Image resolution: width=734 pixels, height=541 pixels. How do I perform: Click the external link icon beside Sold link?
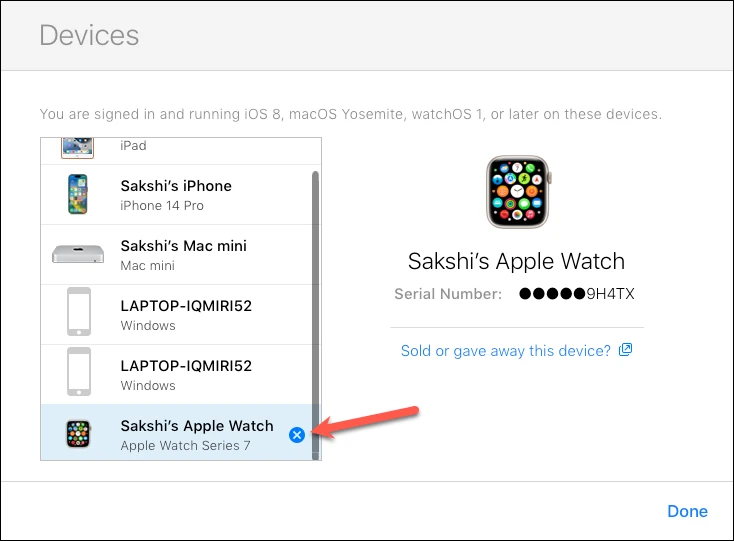[625, 350]
